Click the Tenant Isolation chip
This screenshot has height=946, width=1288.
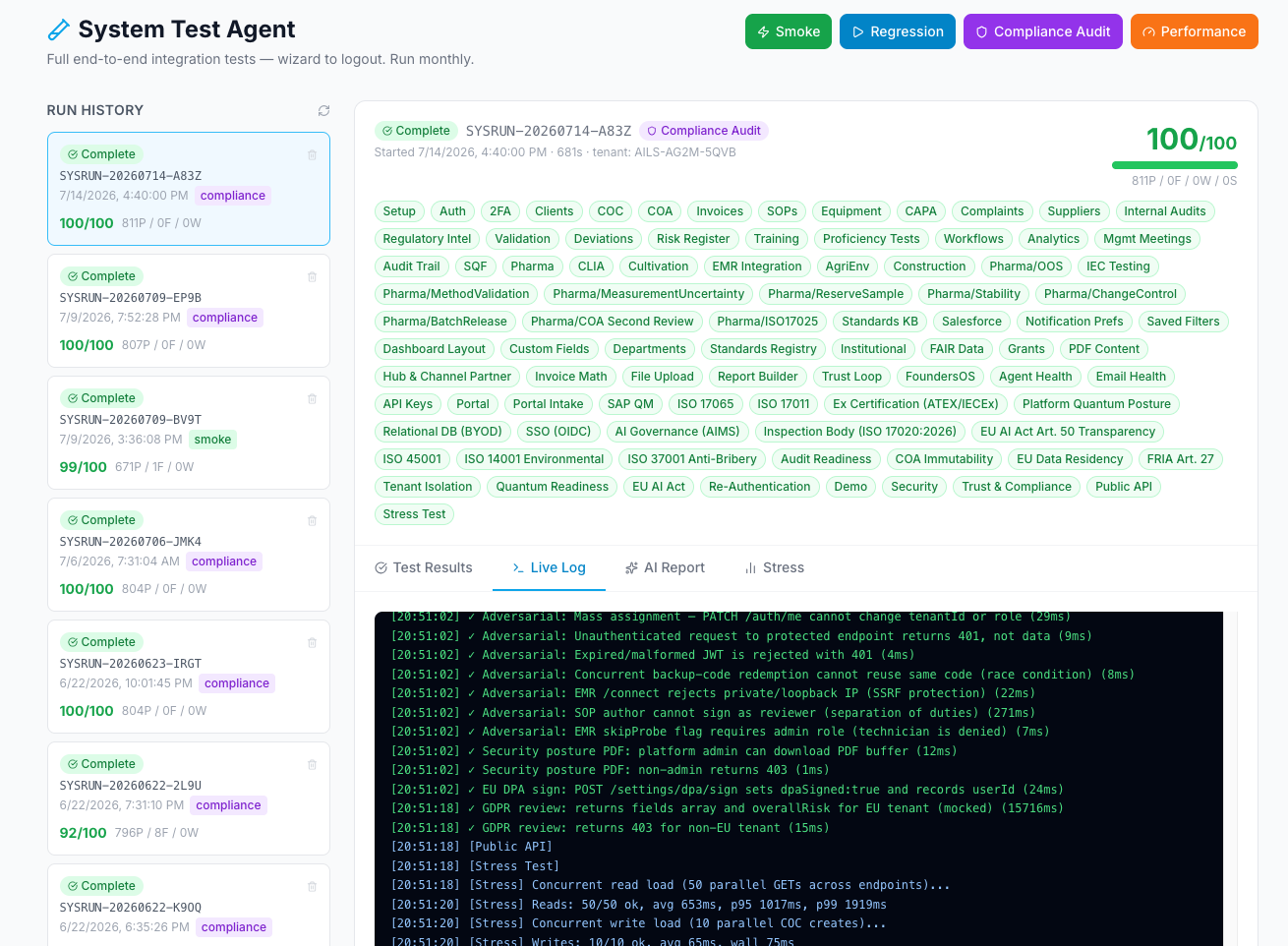428,487
